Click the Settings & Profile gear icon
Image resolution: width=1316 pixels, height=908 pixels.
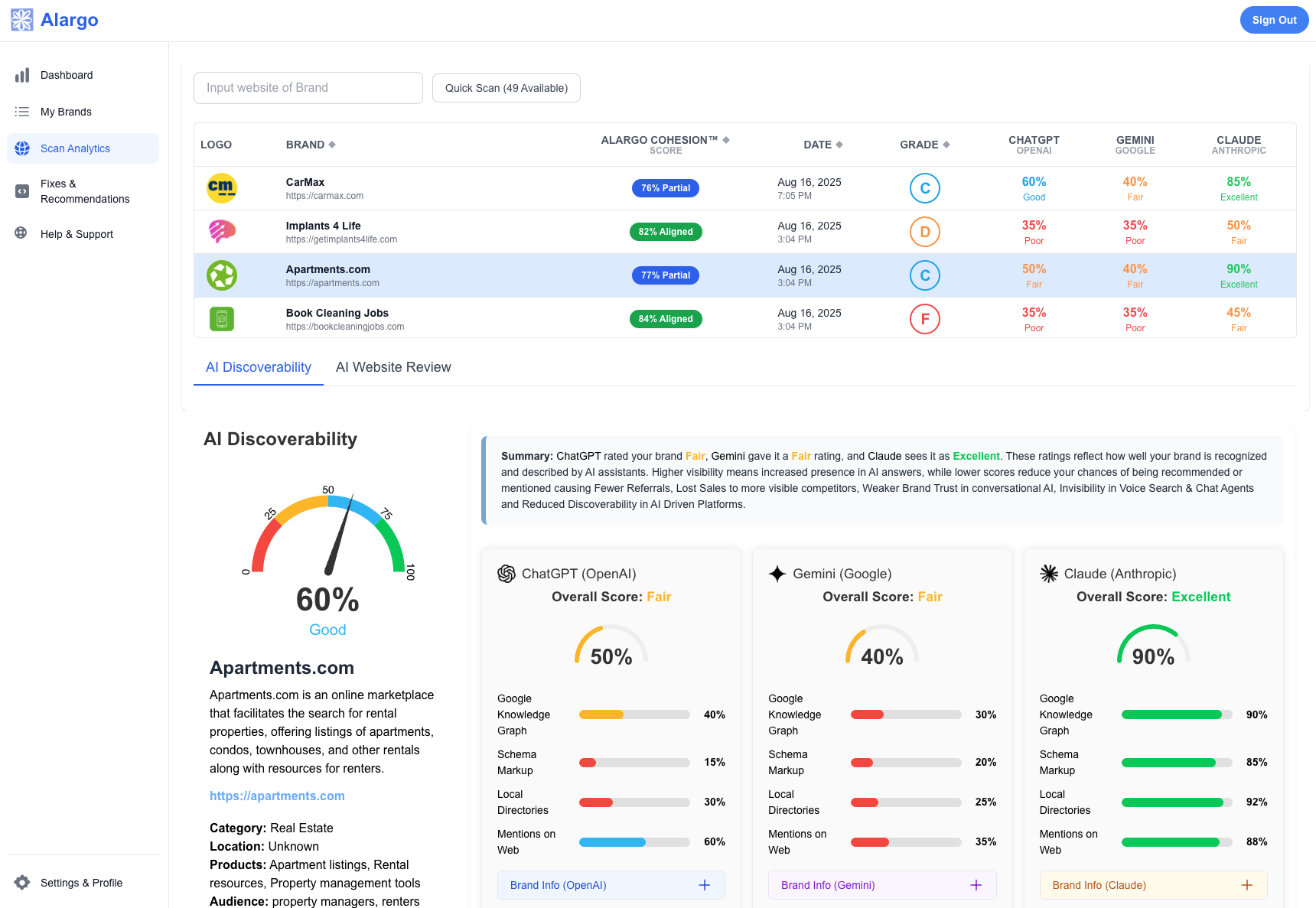(x=22, y=883)
